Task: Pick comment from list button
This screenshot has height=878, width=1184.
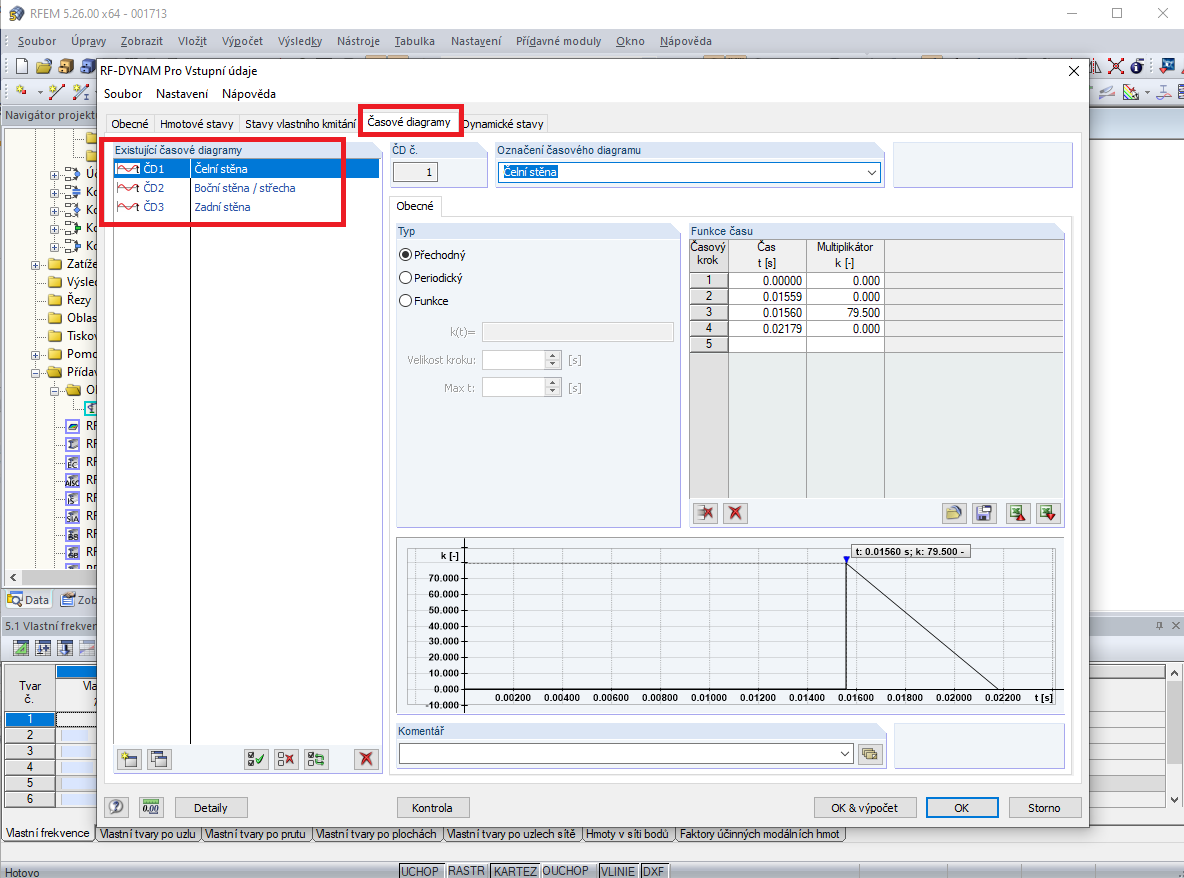Action: [871, 753]
